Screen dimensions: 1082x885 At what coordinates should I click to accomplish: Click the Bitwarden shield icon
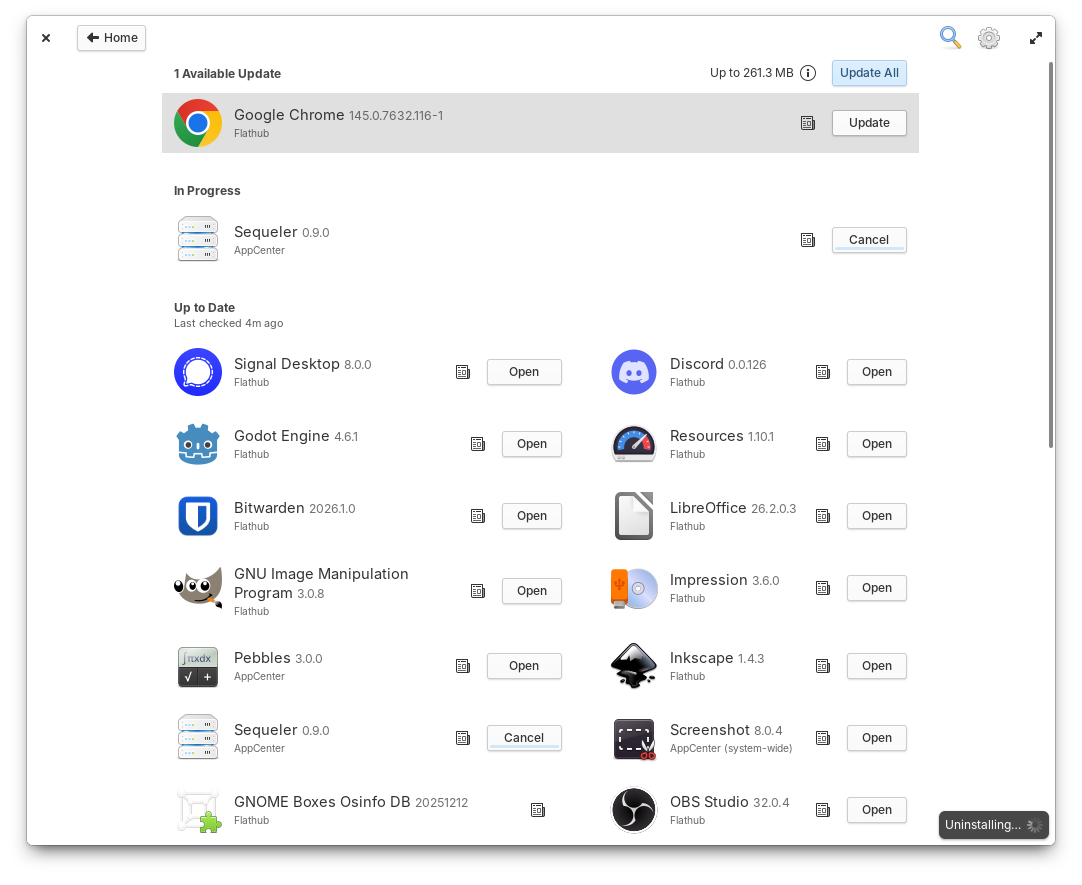(x=198, y=515)
